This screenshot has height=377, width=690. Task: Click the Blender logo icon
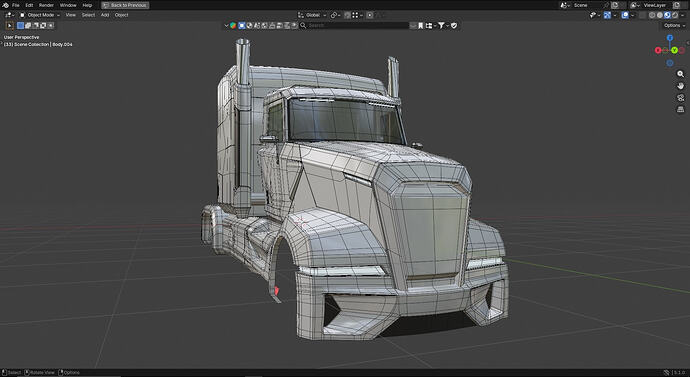[x=5, y=5]
